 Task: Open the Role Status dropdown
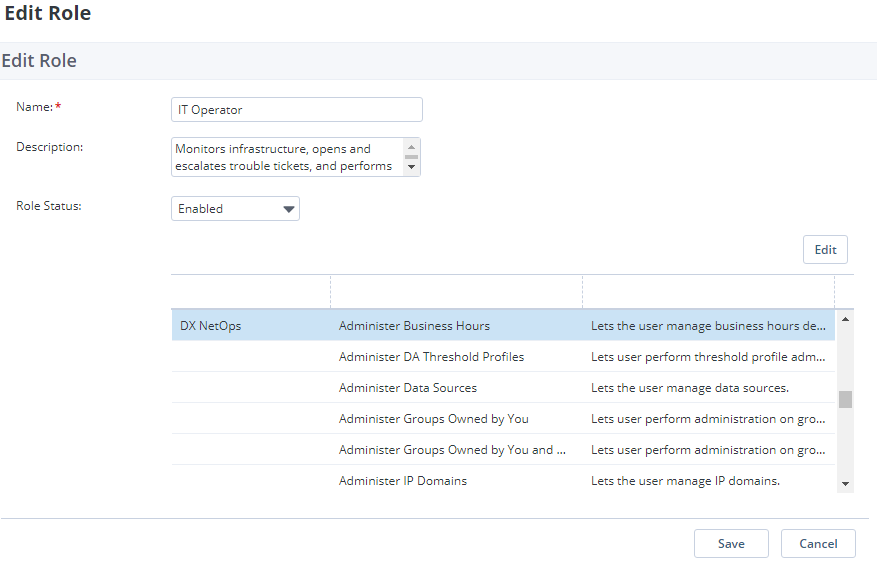point(235,209)
